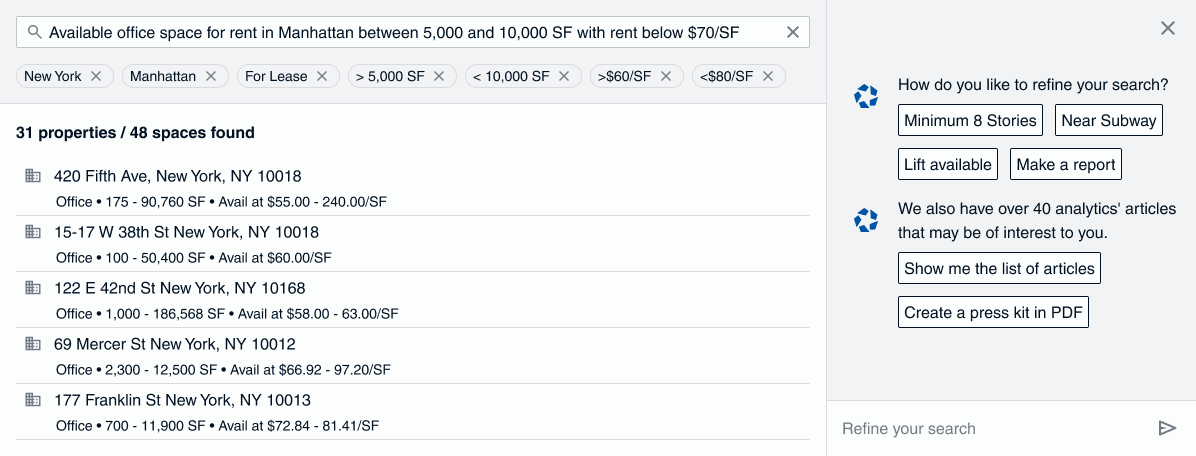The width and height of the screenshot is (1196, 456).
Task: Show me the list of articles
Action: (999, 268)
